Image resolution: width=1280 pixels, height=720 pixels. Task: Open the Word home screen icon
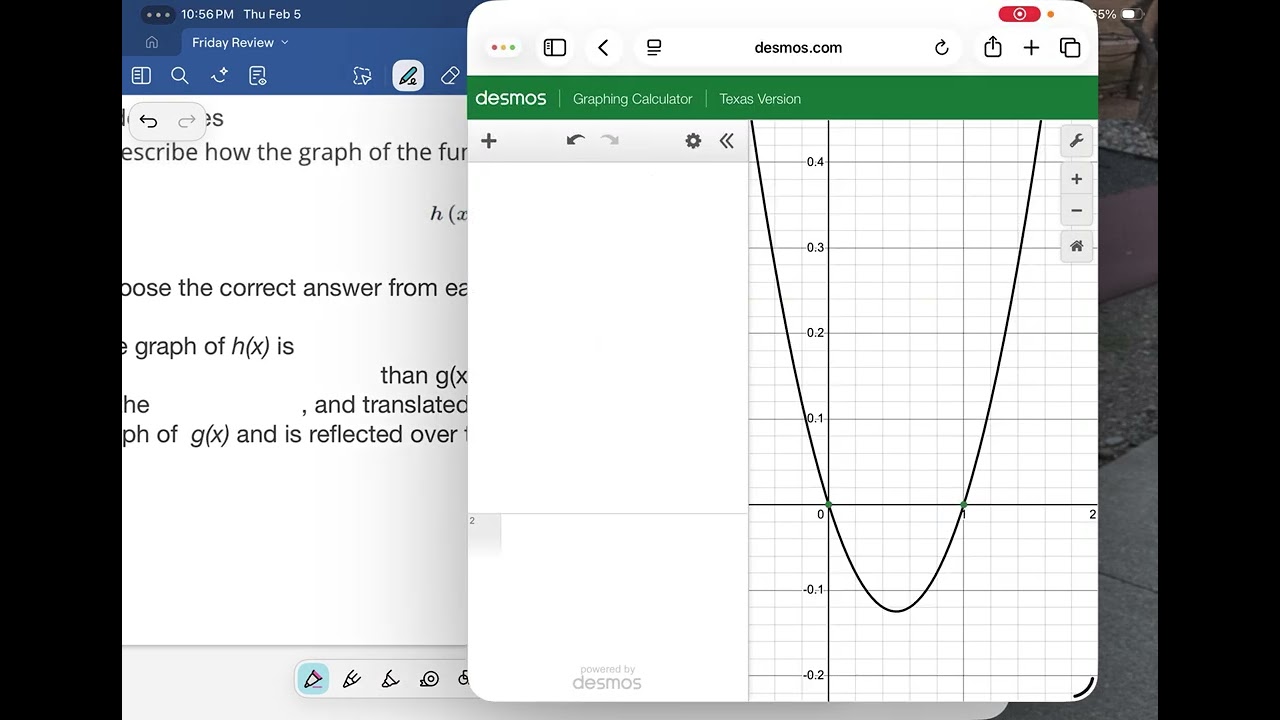point(152,42)
